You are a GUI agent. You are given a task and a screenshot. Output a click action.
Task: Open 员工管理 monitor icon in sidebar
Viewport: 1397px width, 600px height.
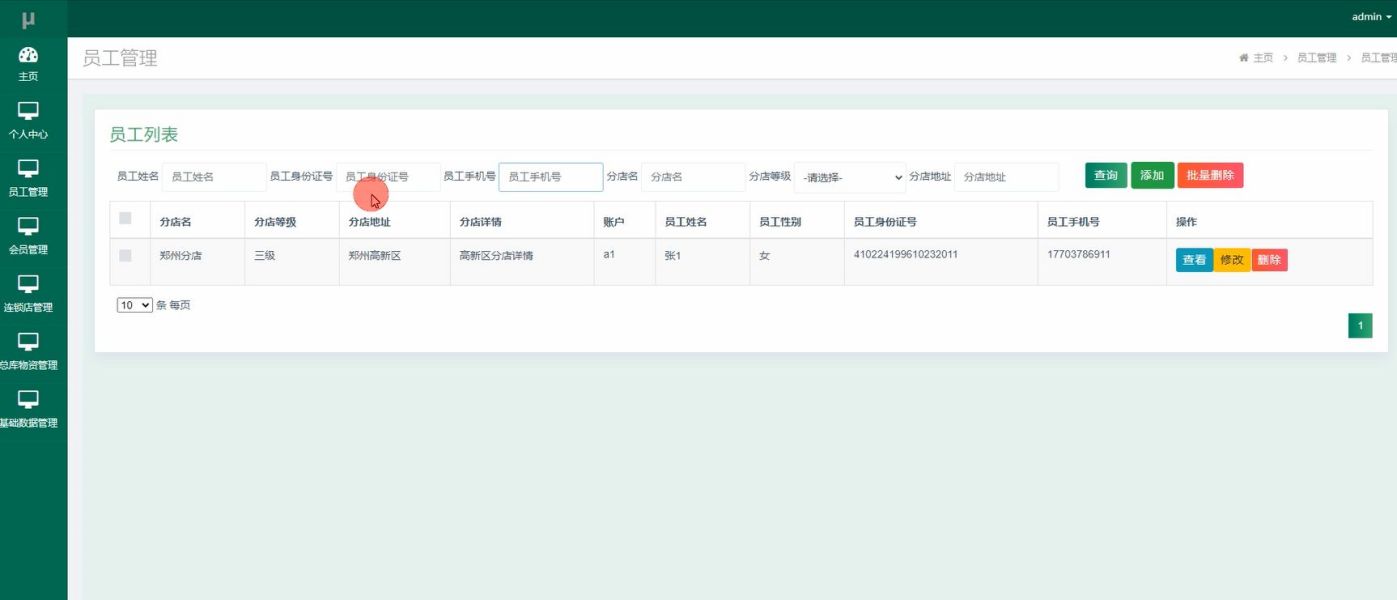point(28,169)
